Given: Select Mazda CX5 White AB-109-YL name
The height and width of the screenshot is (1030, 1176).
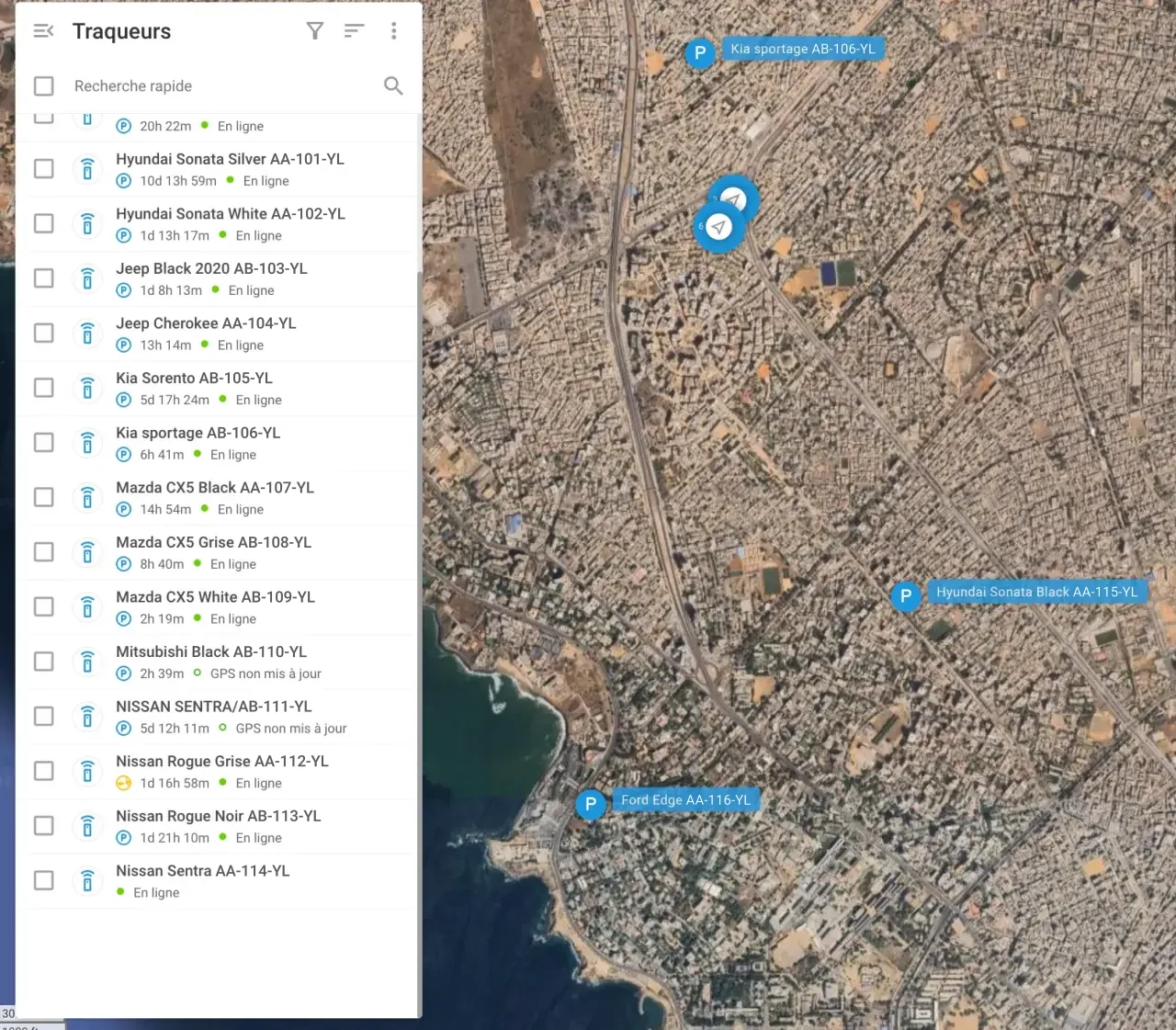Looking at the screenshot, I should tap(215, 597).
